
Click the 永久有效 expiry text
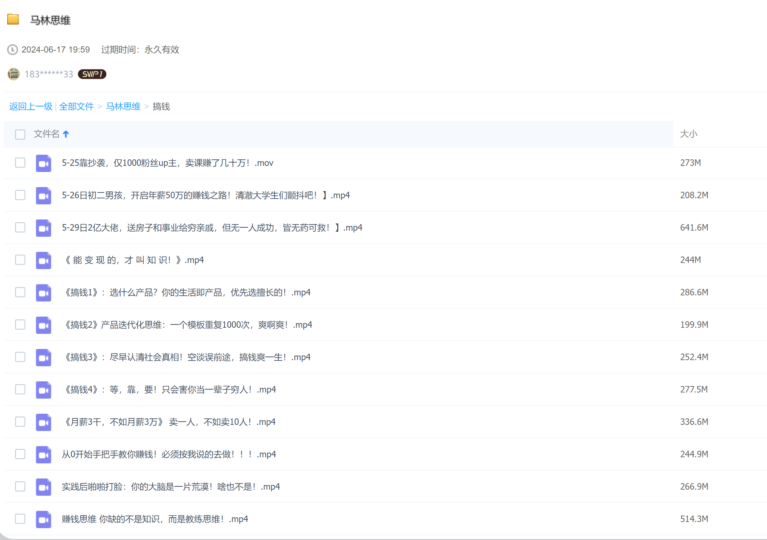pyautogui.click(x=161, y=49)
